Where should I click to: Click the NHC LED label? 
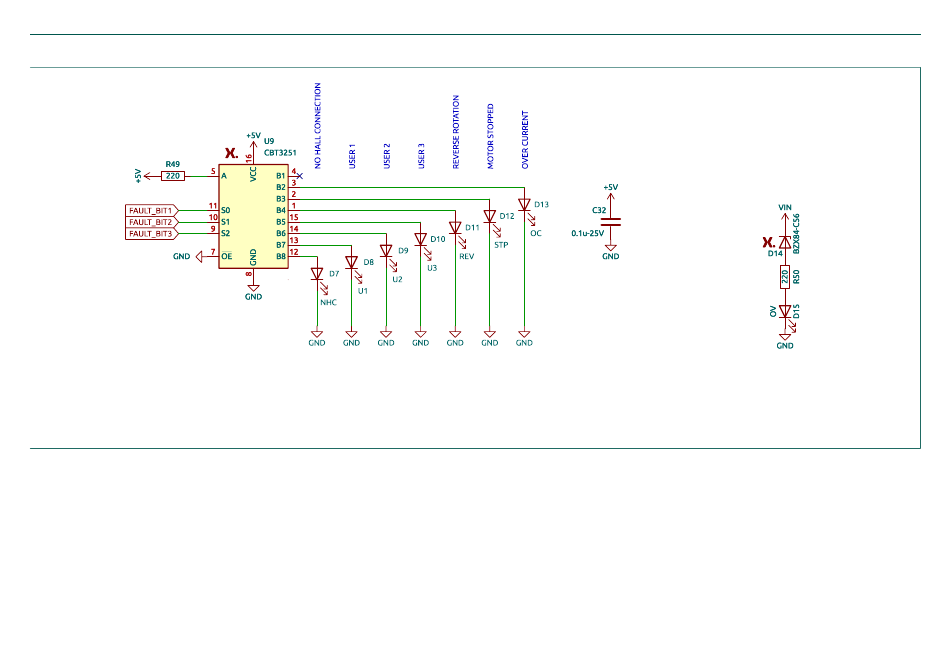tap(328, 302)
